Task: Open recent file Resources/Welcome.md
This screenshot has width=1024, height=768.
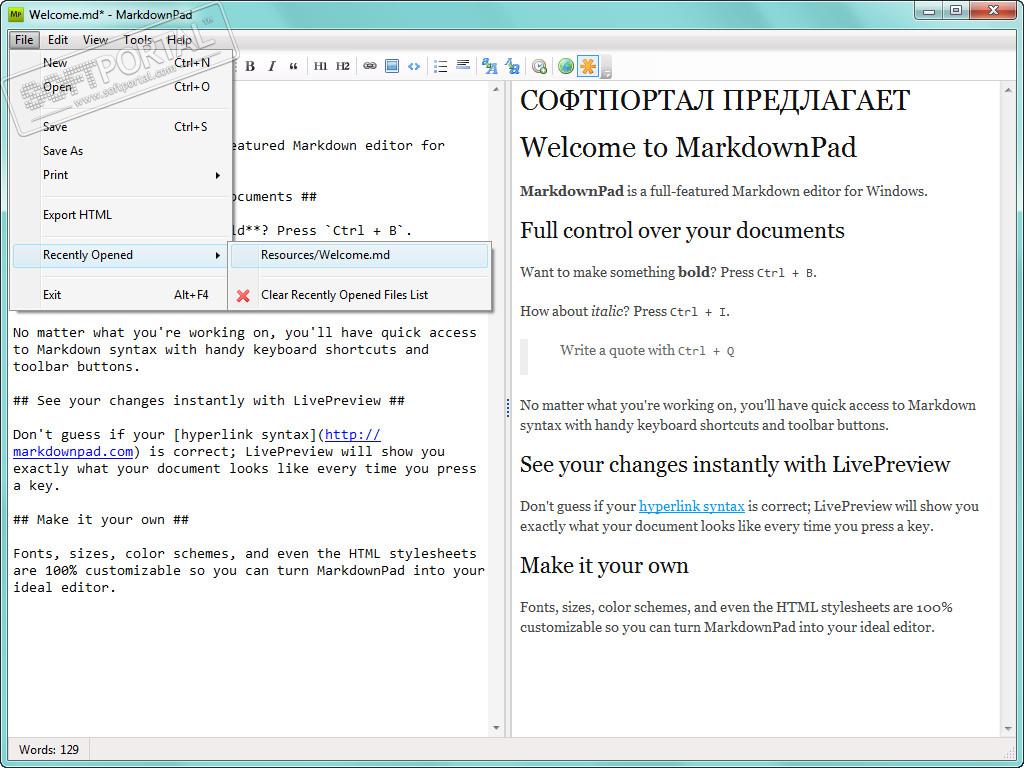Action: tap(359, 255)
